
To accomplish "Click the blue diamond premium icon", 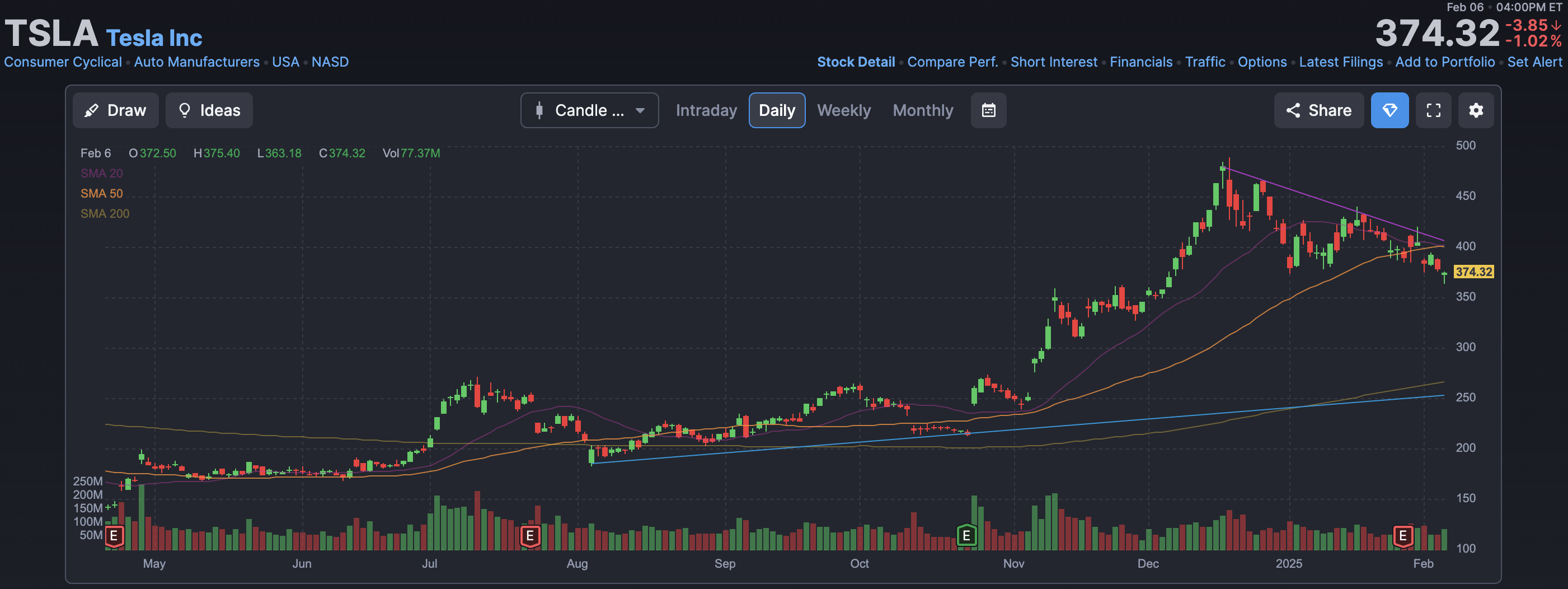I will [1389, 110].
